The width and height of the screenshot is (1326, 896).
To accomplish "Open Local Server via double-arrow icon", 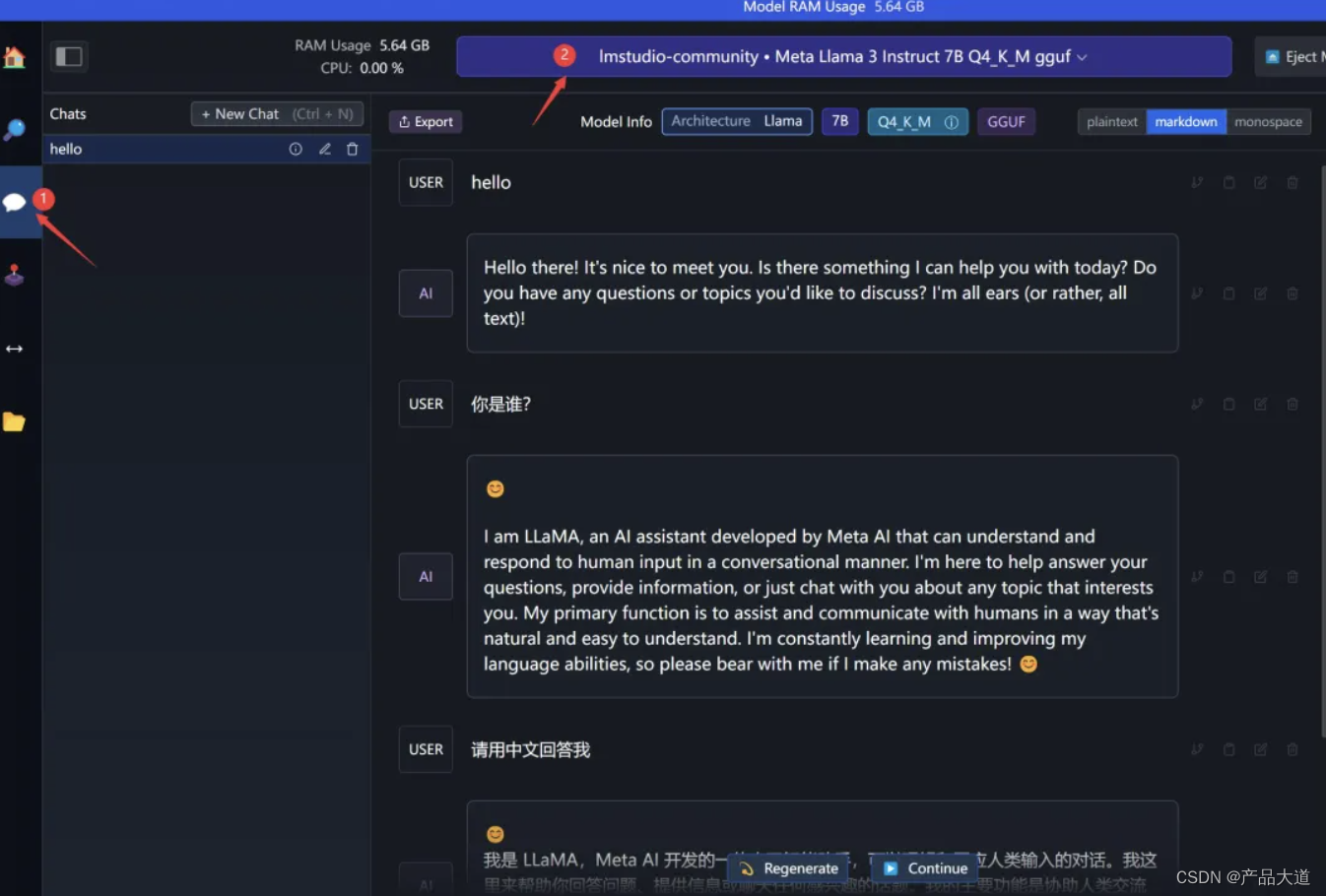I will point(14,349).
